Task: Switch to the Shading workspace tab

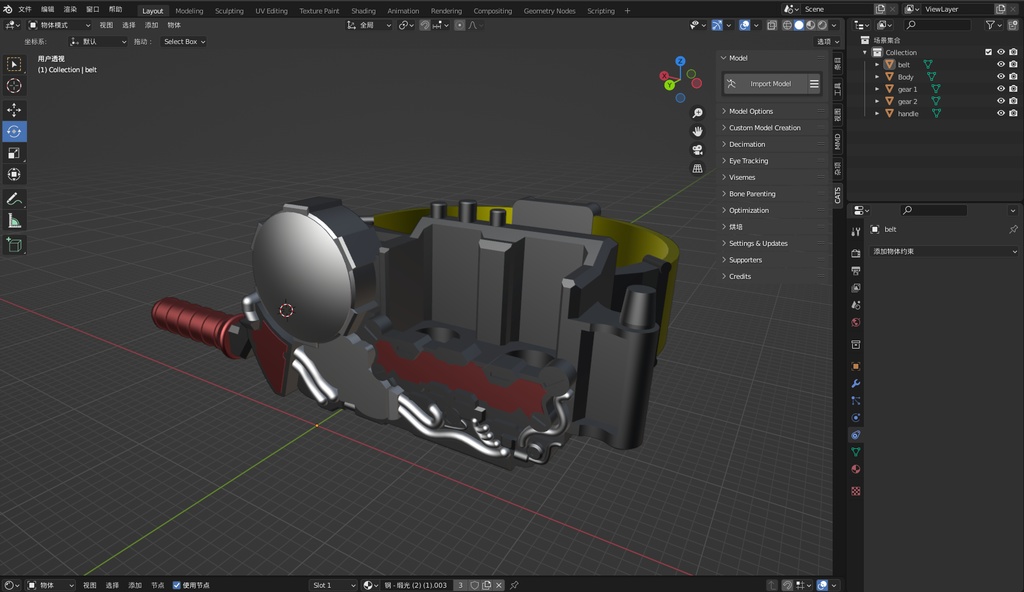Action: (x=363, y=11)
